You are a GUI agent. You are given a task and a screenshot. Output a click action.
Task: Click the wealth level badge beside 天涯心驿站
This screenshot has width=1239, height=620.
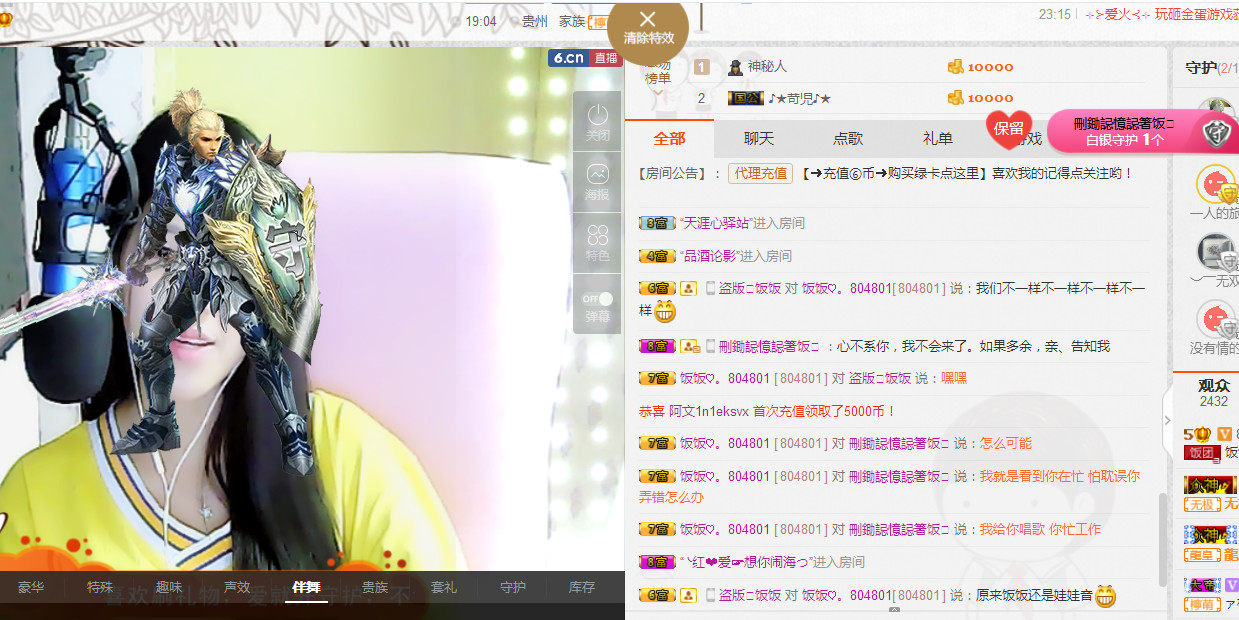click(657, 223)
